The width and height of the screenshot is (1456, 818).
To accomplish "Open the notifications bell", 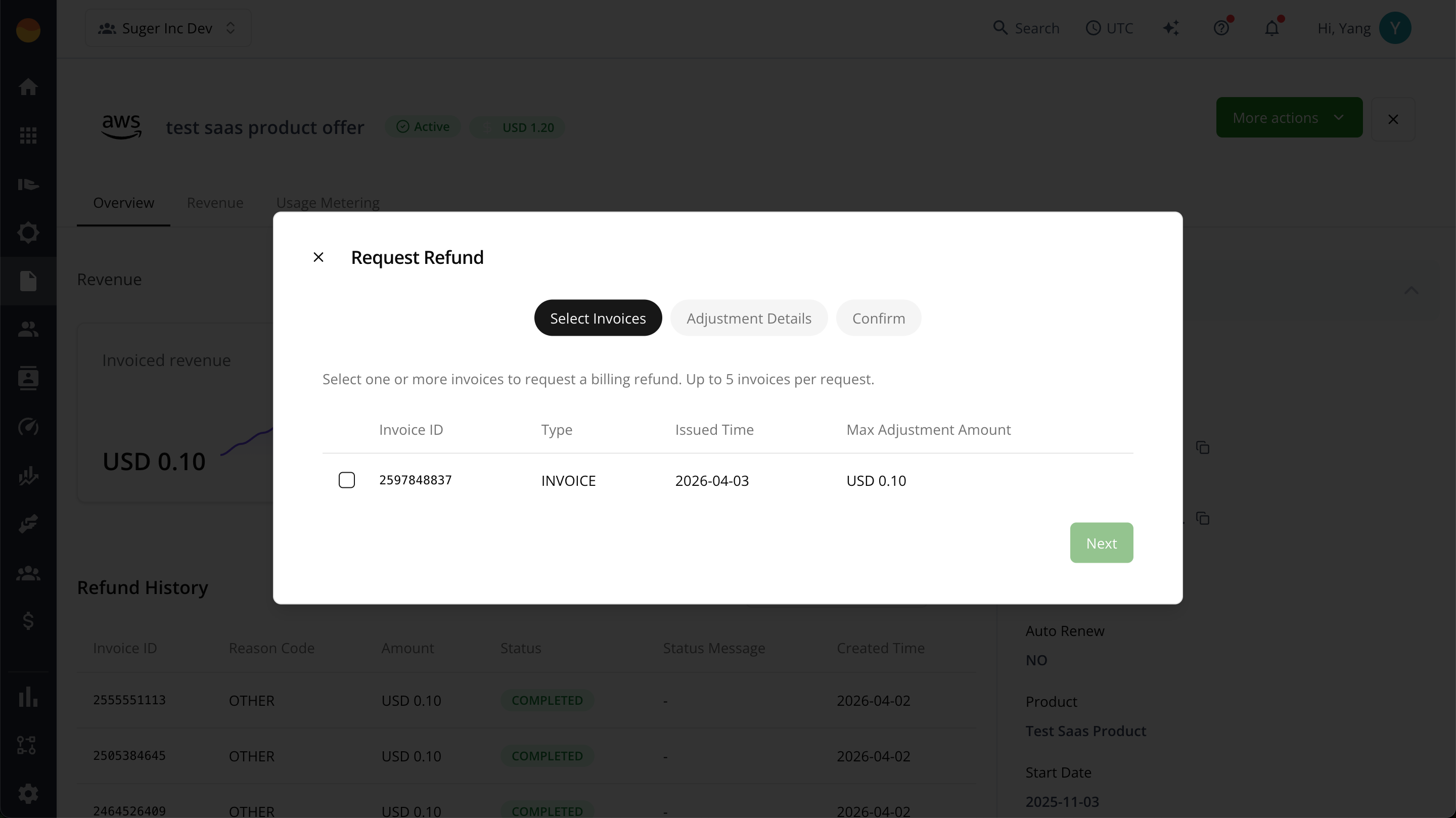I will 1272,28.
